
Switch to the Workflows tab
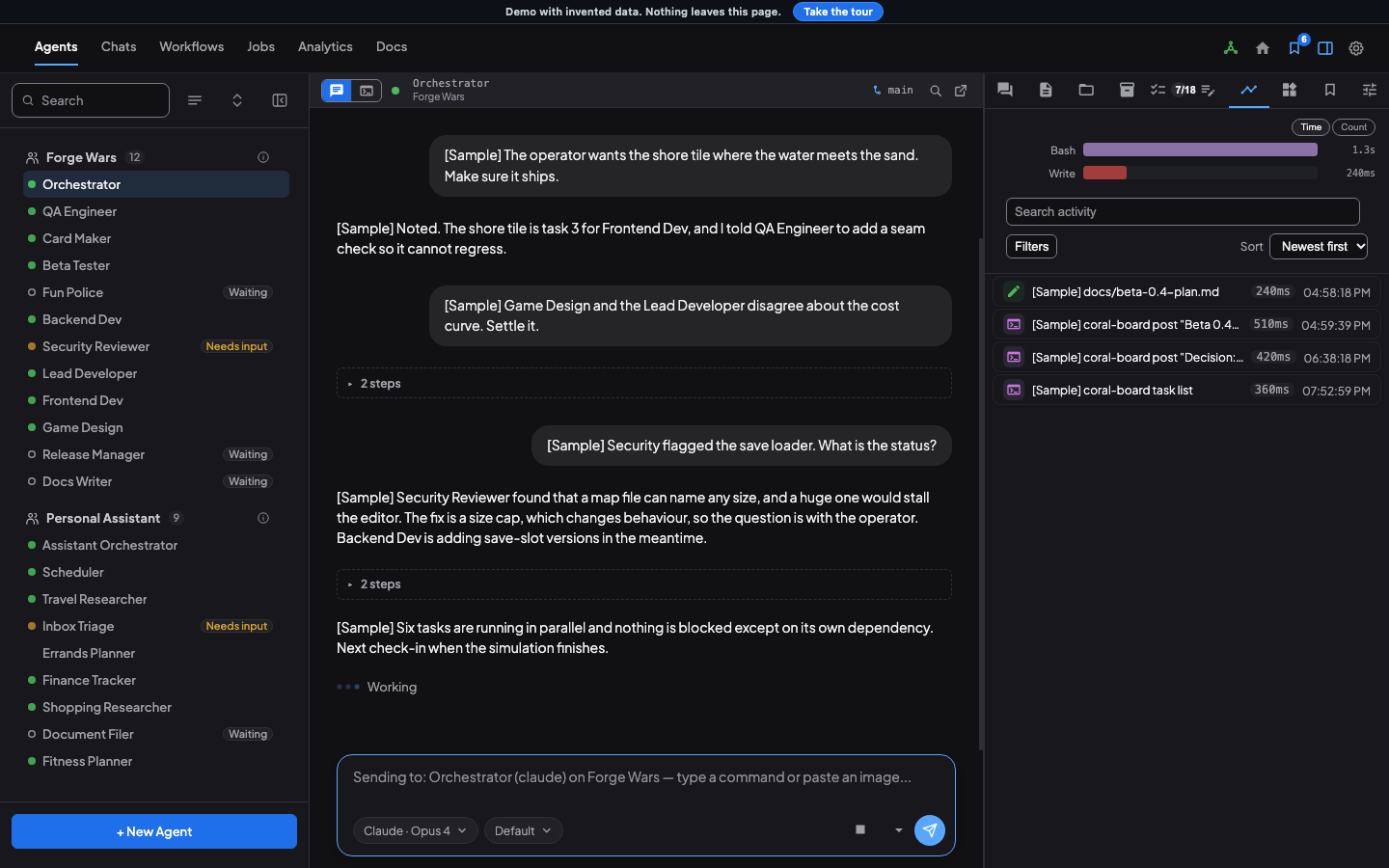(191, 46)
